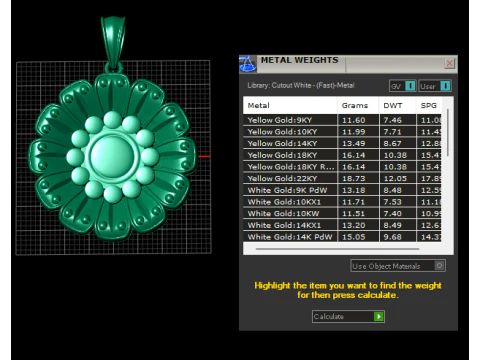Select the White Gold:14KX1 row

(x=342, y=225)
